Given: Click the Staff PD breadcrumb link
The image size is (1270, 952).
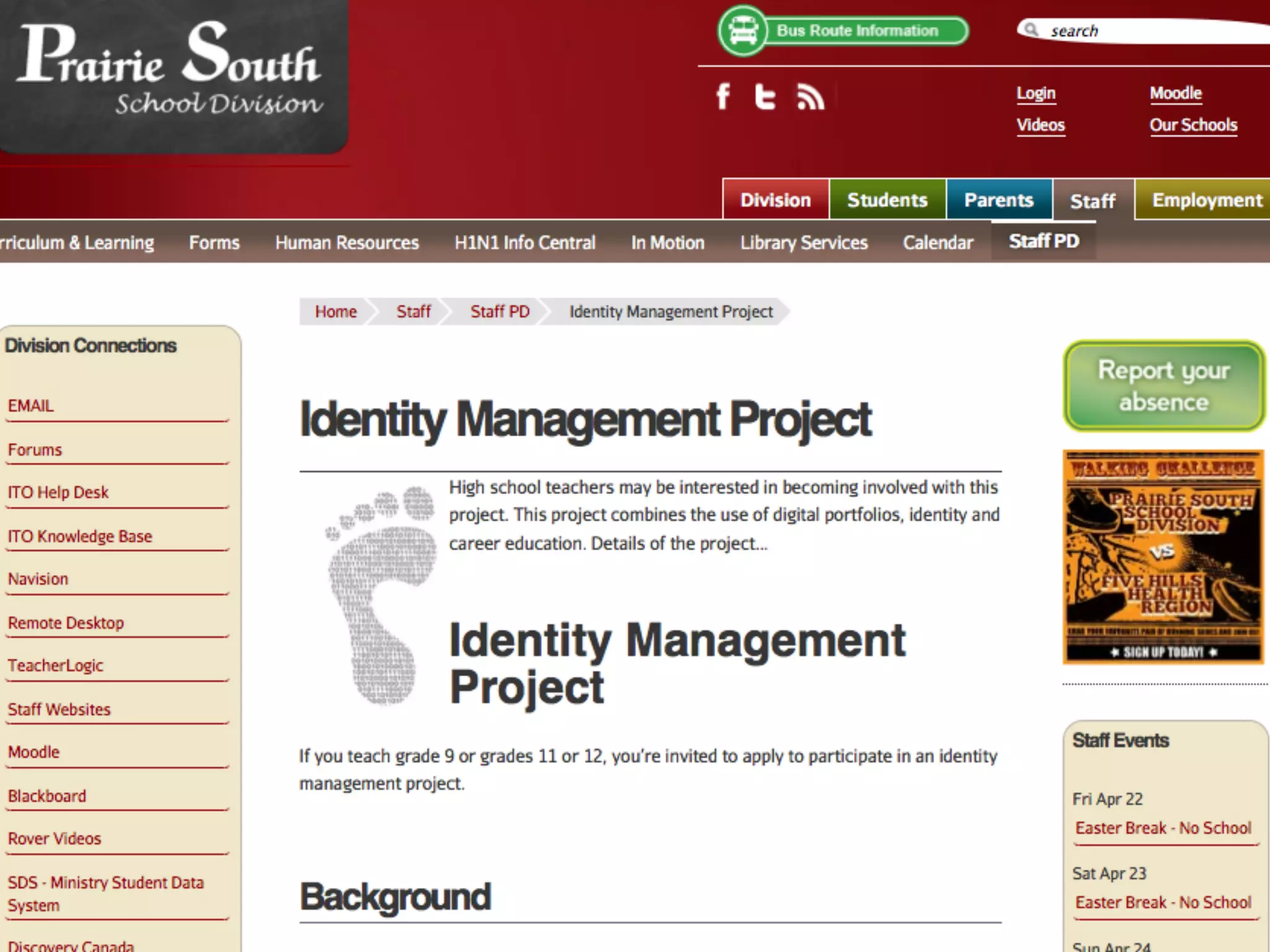Looking at the screenshot, I should coord(500,311).
